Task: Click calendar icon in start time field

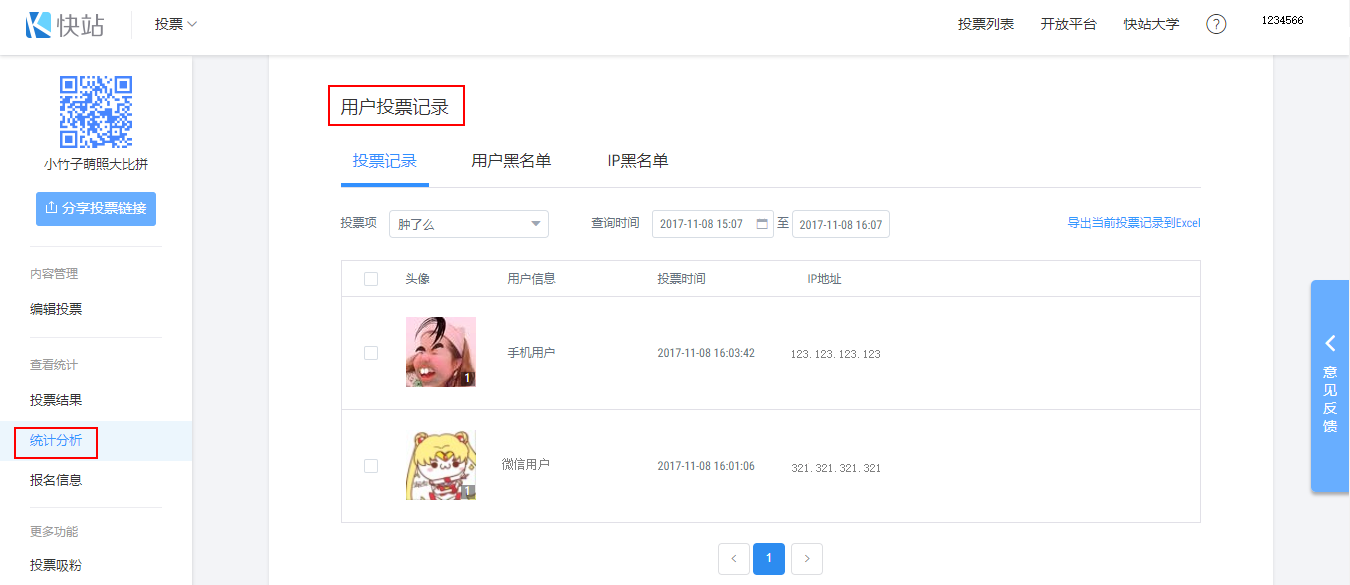Action: click(763, 224)
